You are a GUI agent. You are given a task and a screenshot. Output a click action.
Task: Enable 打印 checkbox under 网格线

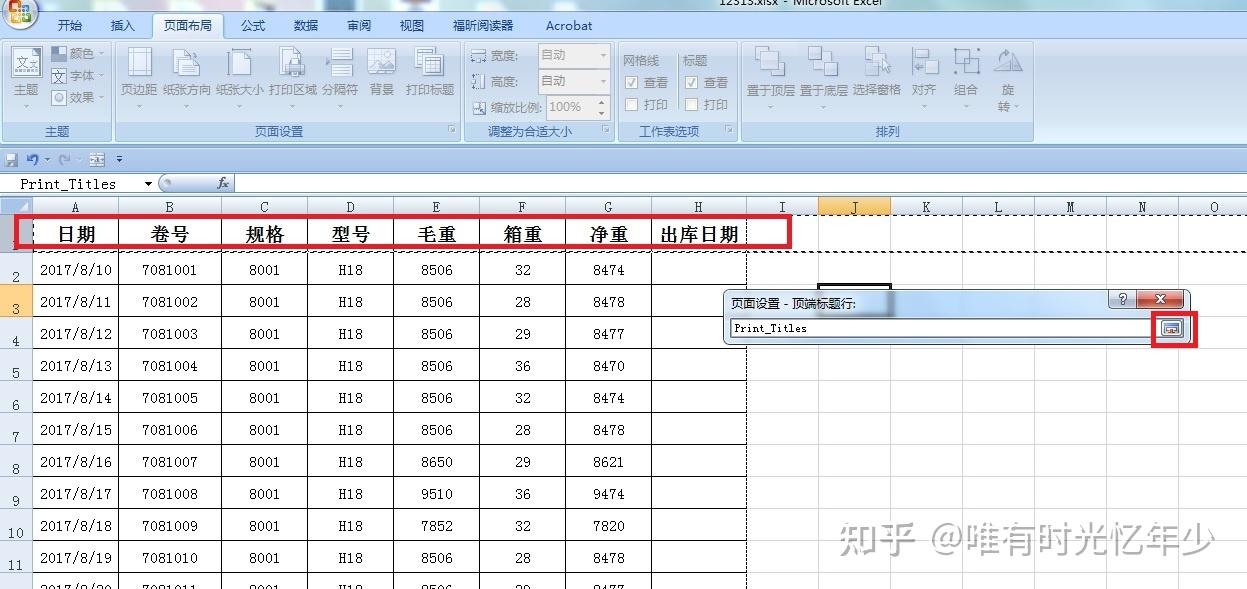630,104
